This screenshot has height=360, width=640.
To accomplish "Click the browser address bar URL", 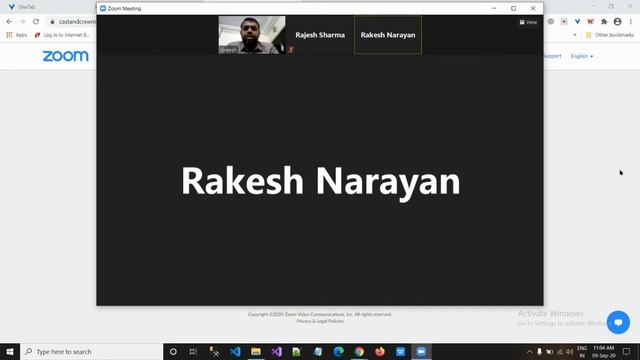I will pos(77,22).
